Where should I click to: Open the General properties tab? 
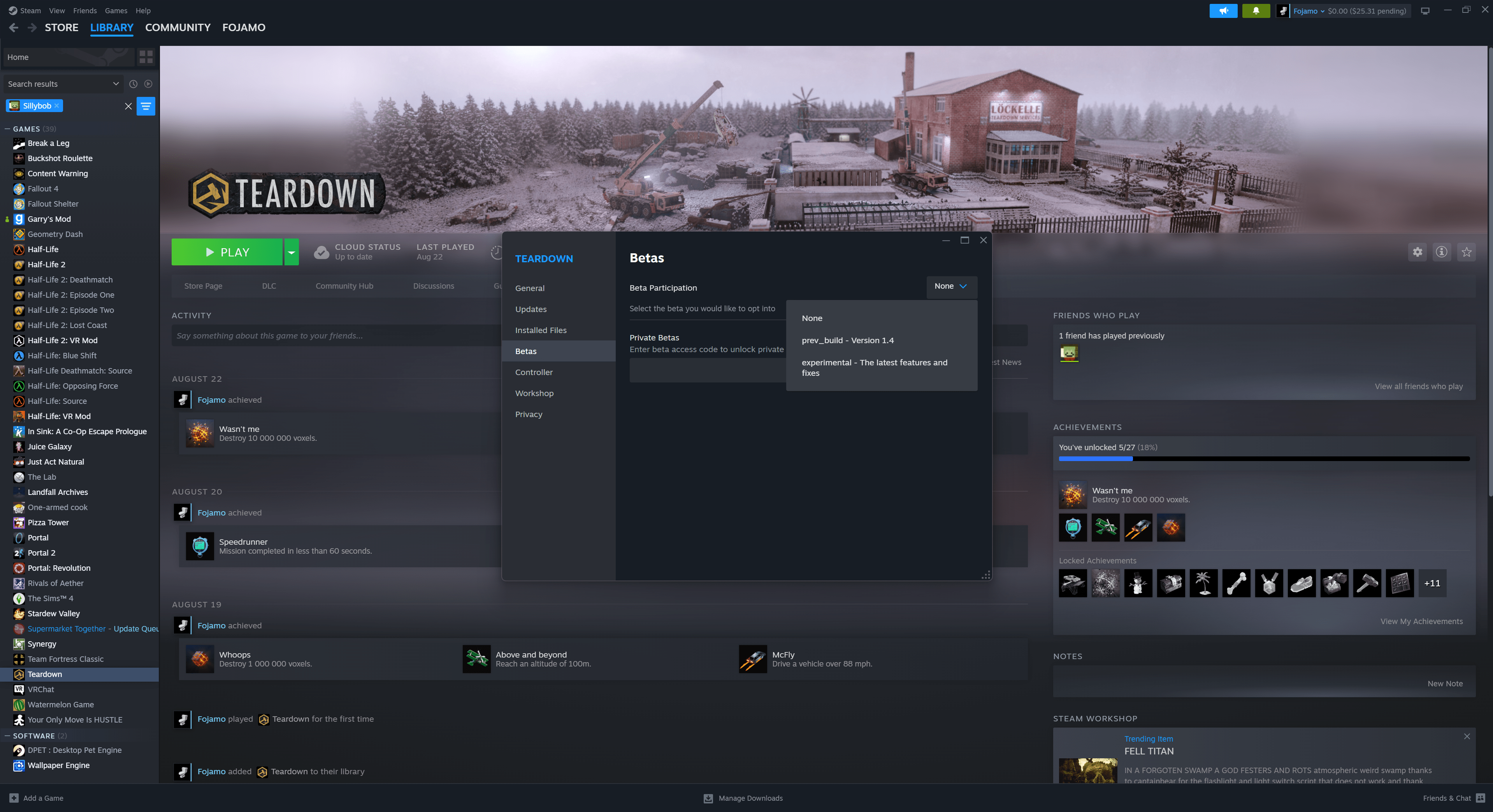pos(558,288)
